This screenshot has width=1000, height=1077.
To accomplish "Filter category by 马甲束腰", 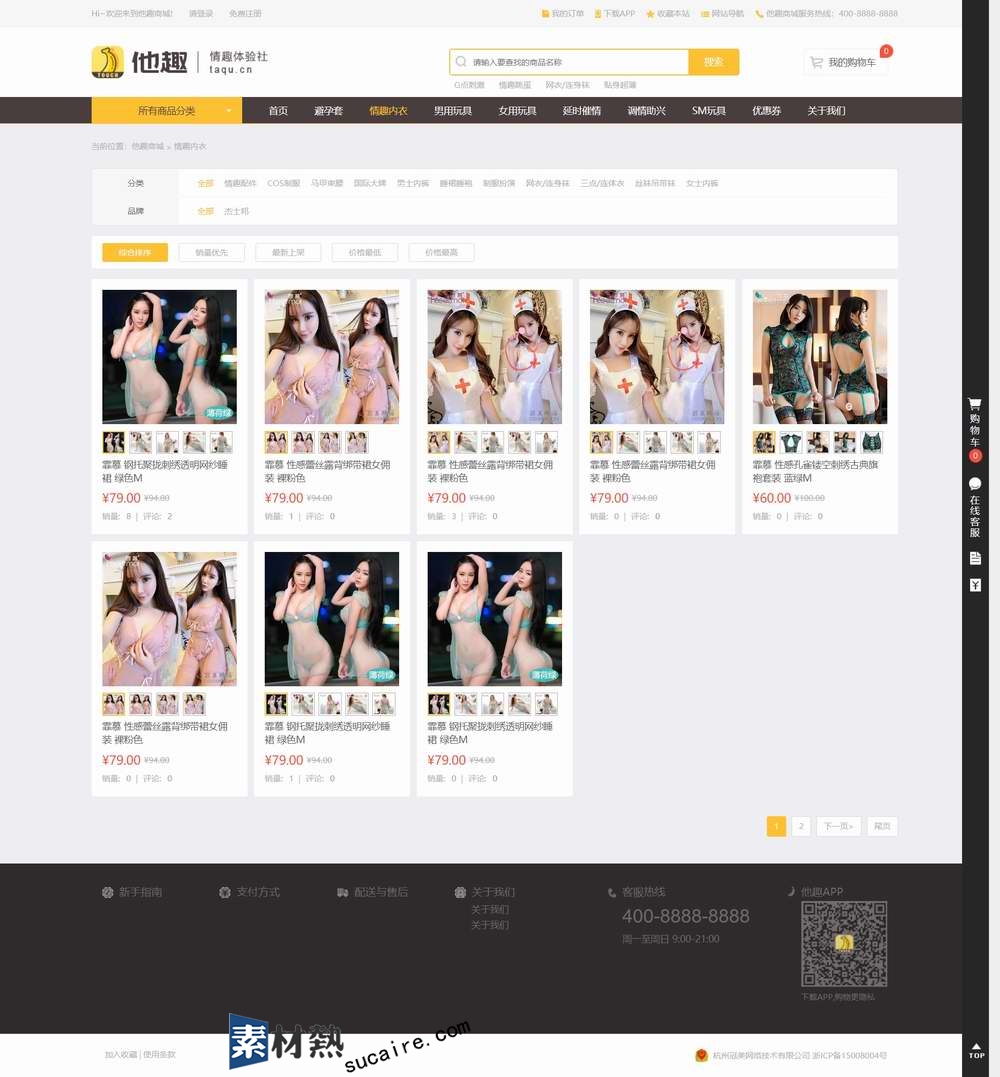I will coord(327,183).
